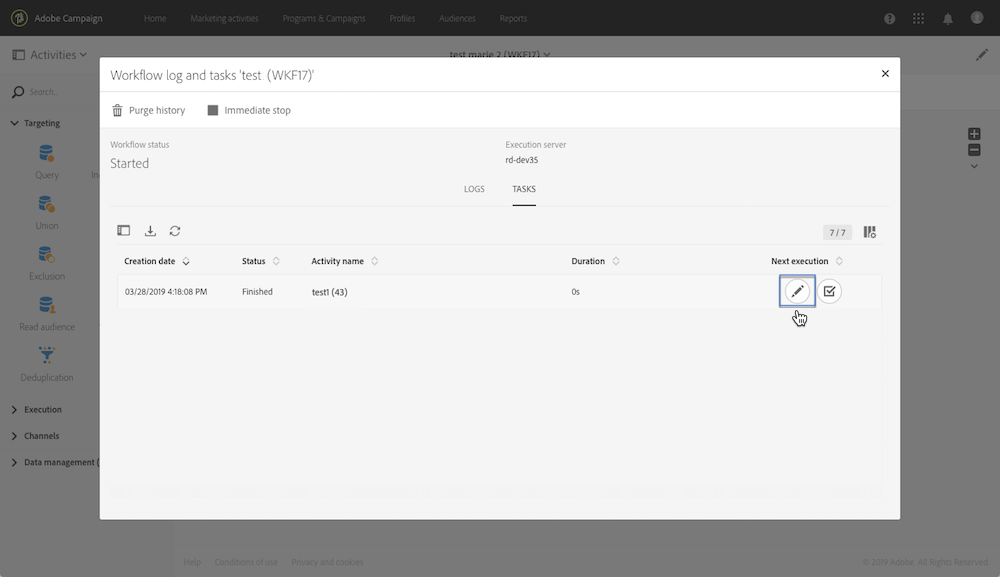
Task: Expand the Data management section
Action: (x=14, y=462)
